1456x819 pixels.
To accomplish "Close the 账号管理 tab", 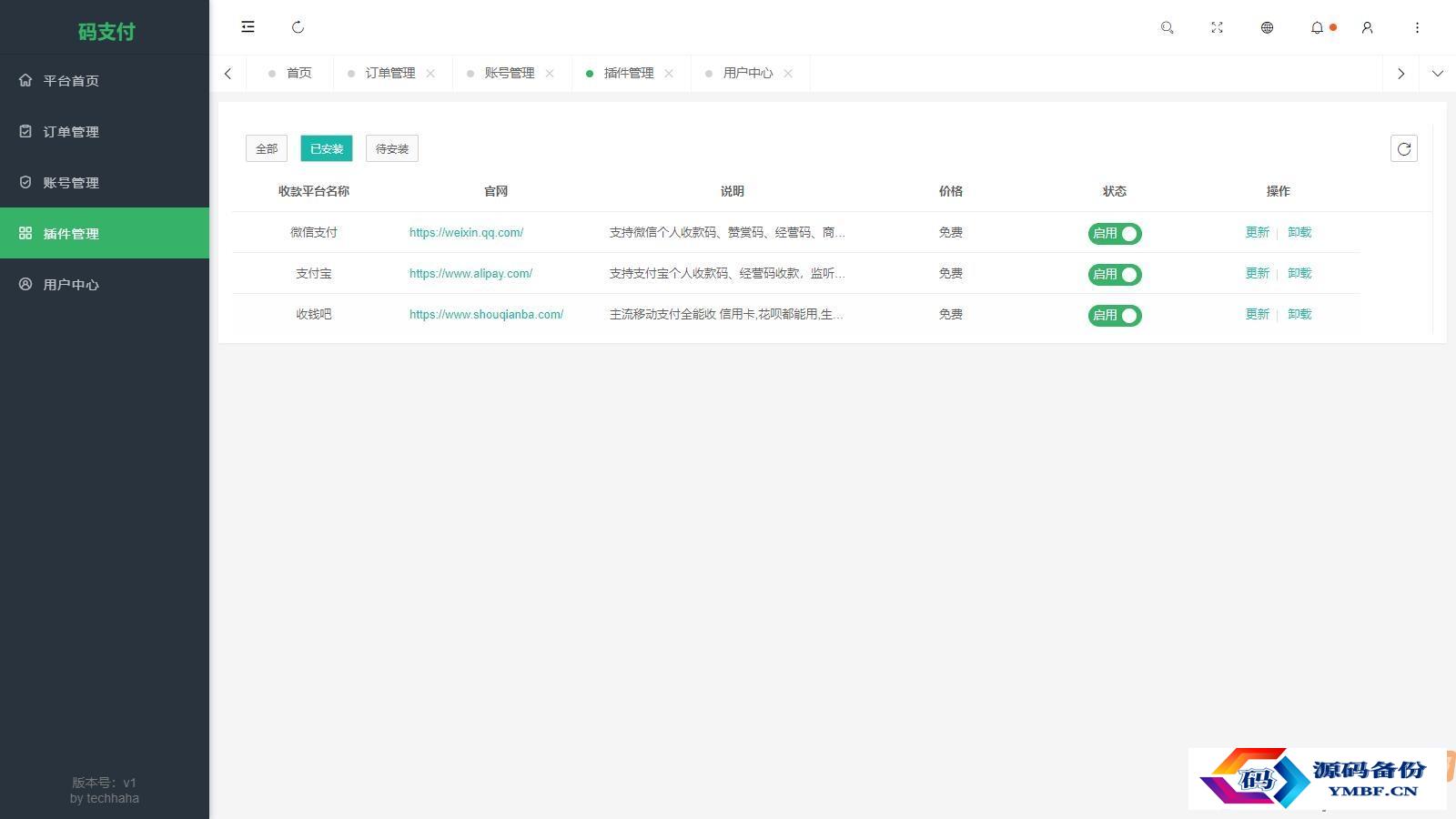I will [550, 73].
